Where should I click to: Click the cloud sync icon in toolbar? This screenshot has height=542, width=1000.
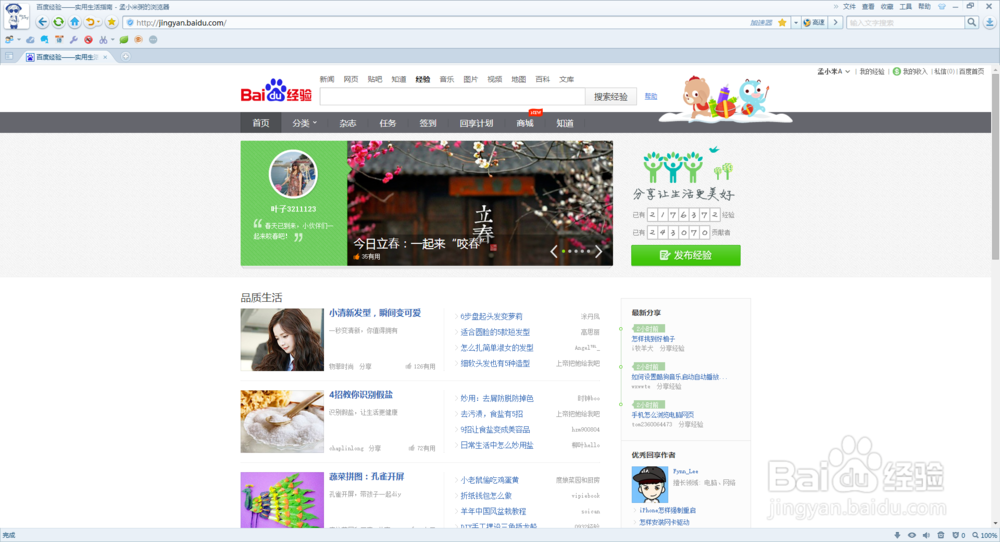30,40
